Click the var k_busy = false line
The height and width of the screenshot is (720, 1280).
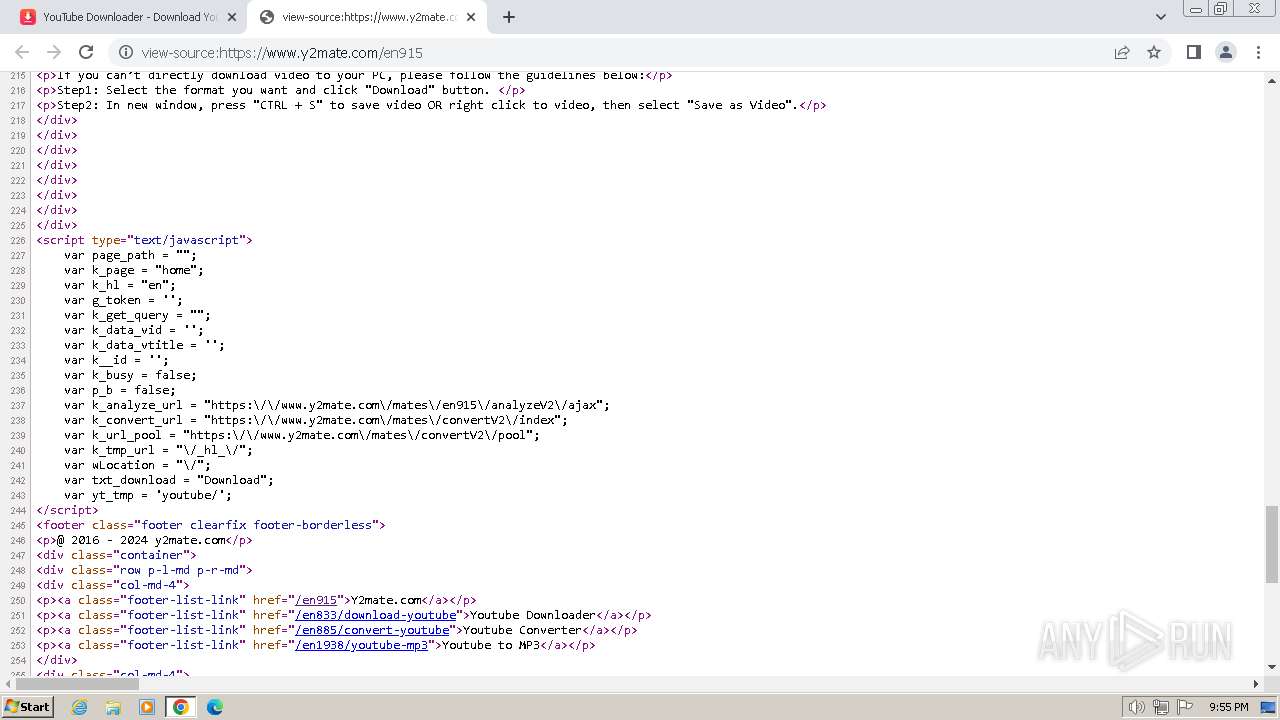point(130,375)
